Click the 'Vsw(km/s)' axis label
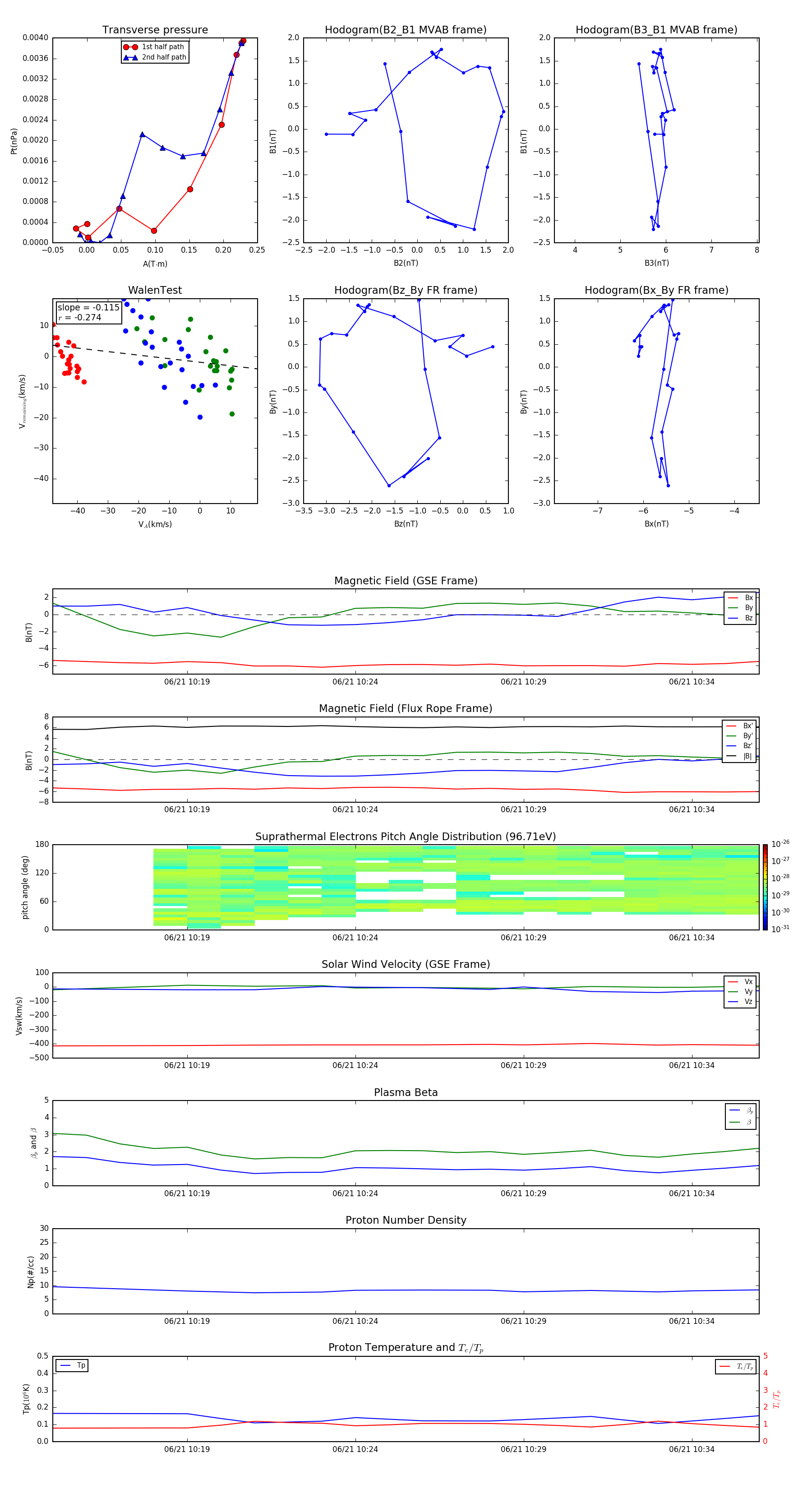The image size is (812, 1489). click(18, 1015)
